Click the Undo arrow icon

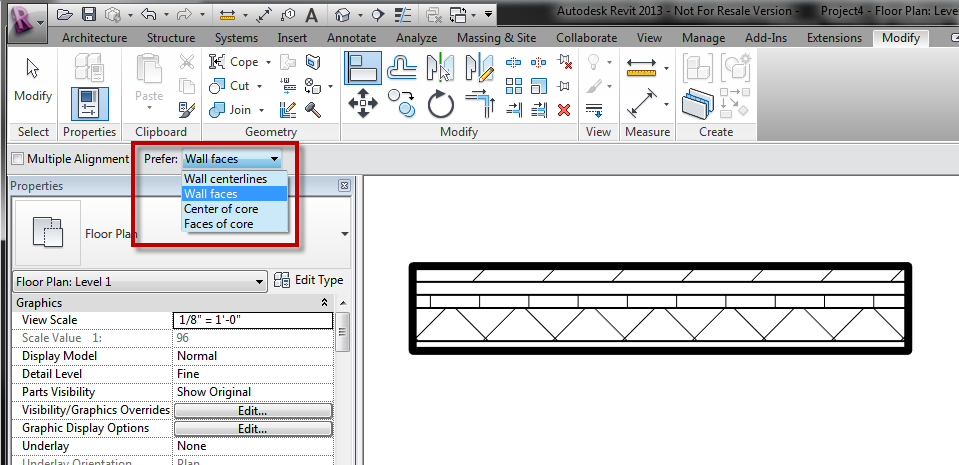pyautogui.click(x=149, y=13)
